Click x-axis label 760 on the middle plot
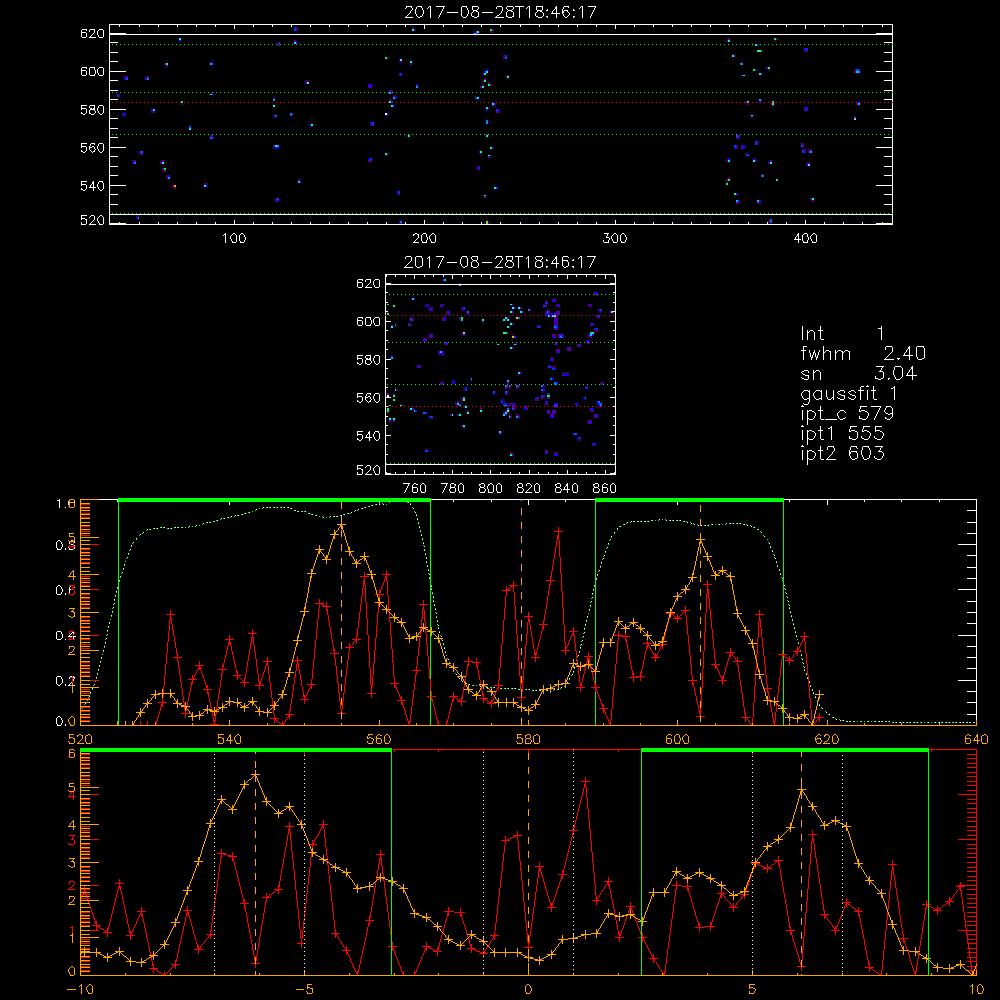This screenshot has height=1000, width=1000. [x=415, y=489]
